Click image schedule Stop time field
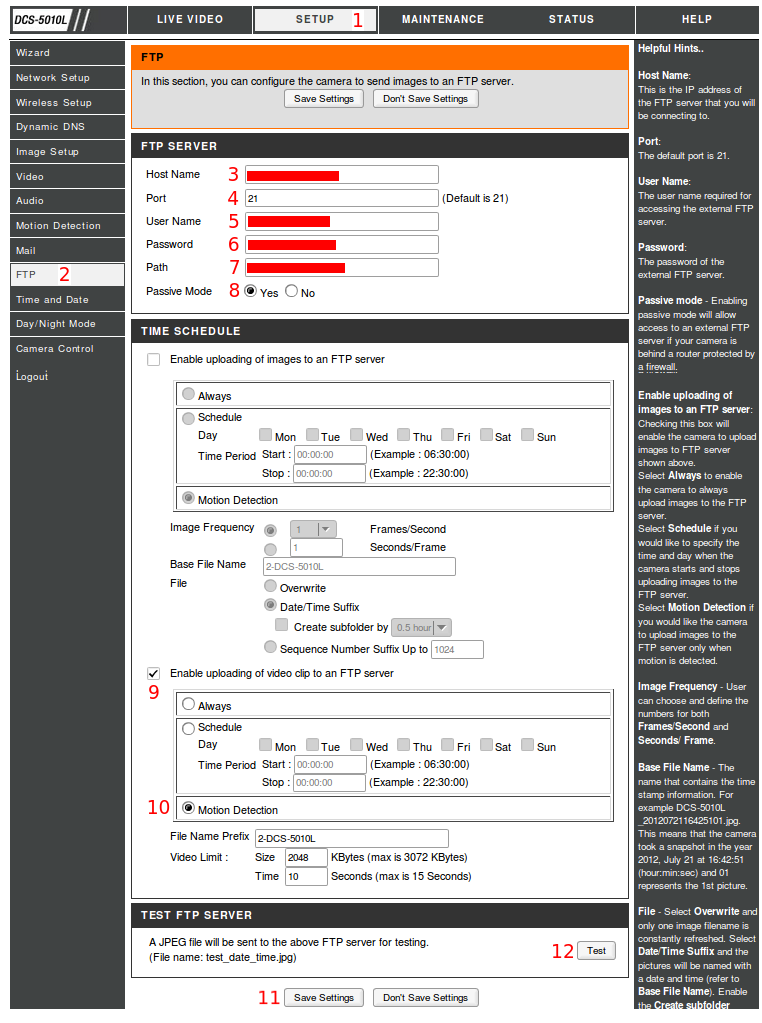Screen dimensions: 762x1023 coord(329,474)
